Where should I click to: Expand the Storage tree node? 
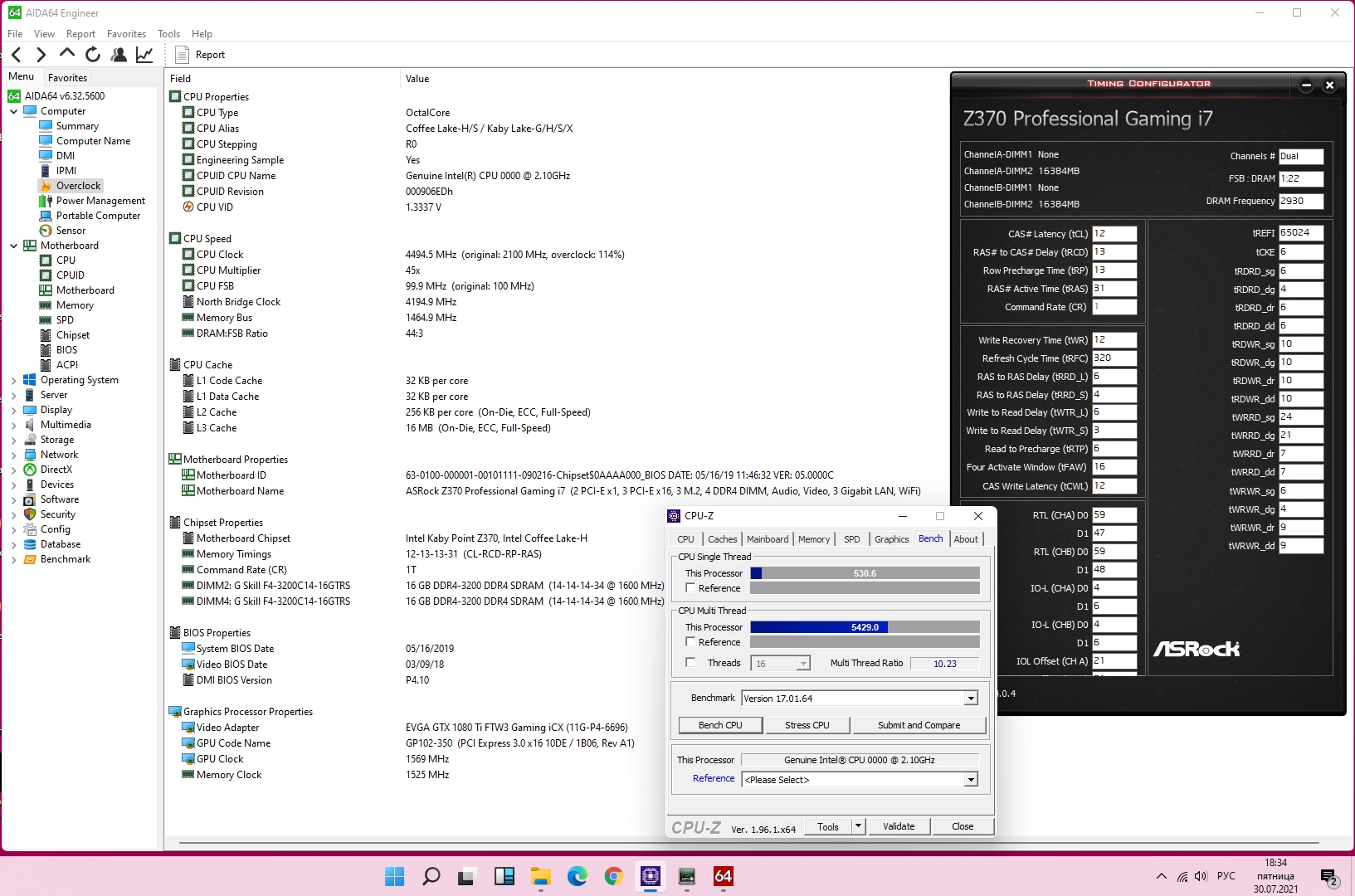click(13, 440)
